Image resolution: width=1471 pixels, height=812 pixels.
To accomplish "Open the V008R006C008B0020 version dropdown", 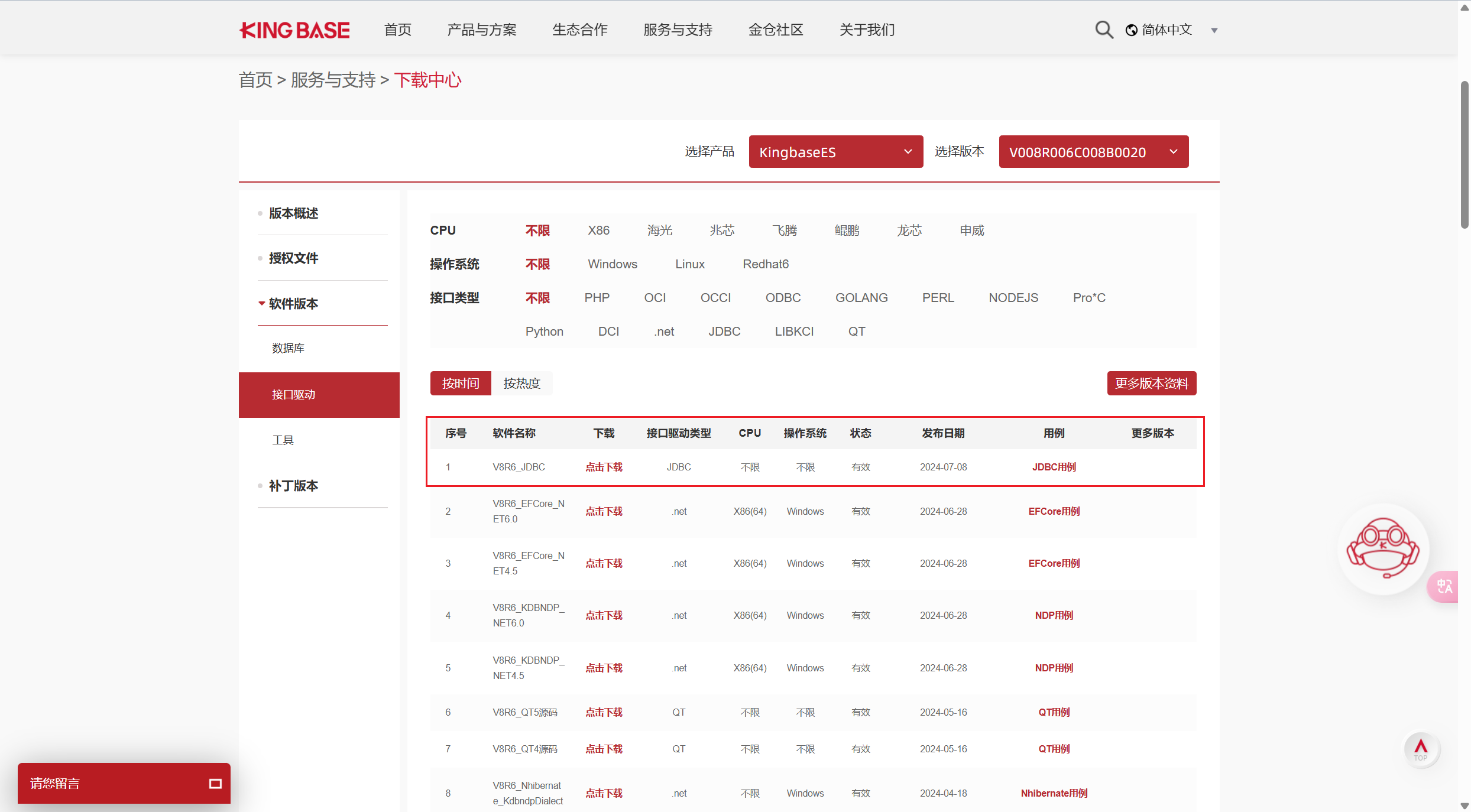I will pos(1093,152).
